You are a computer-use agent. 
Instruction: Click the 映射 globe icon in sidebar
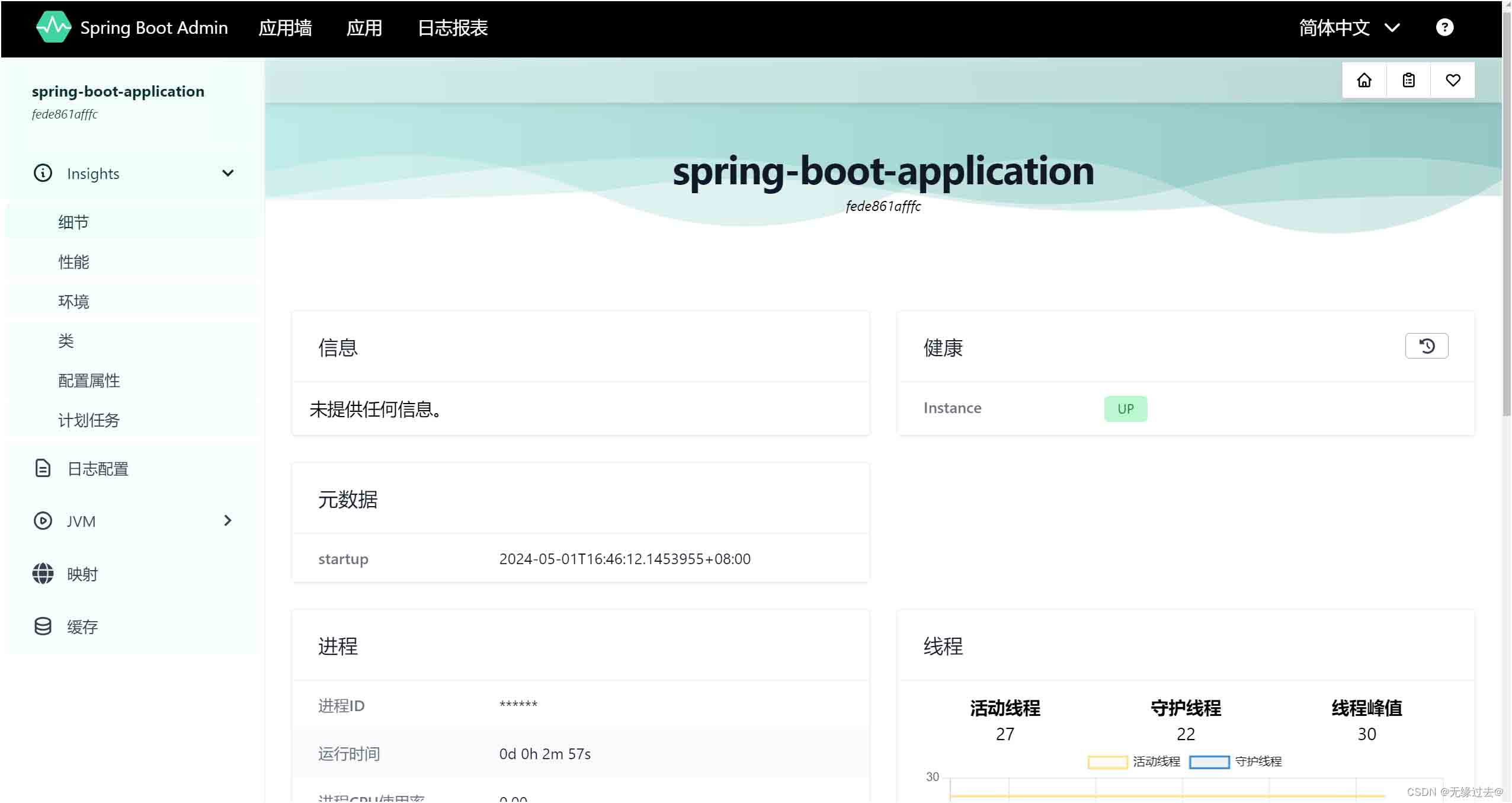click(43, 573)
